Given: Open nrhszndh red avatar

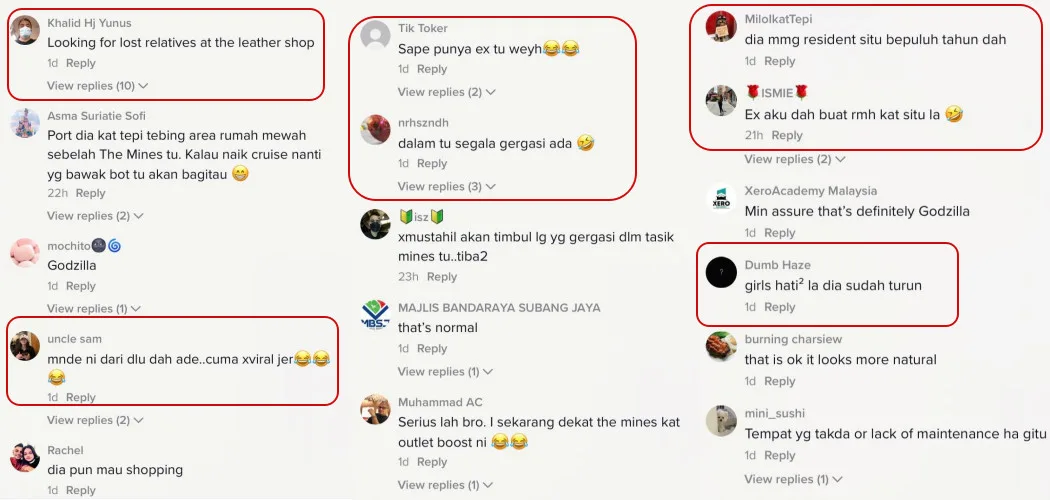Looking at the screenshot, I should [375, 130].
